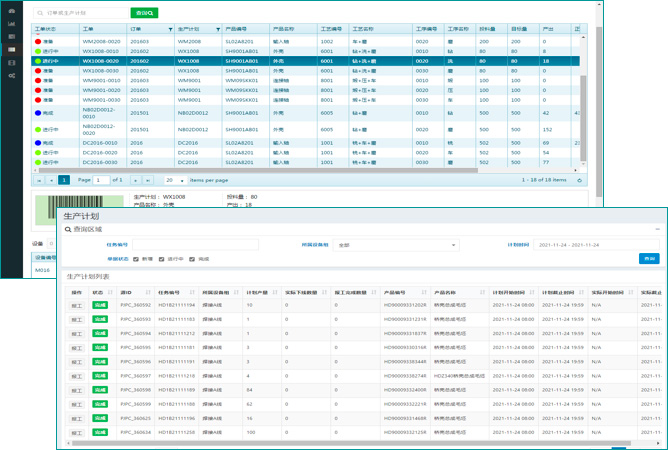Open the items per page dropdown
Screen dimensions: 668x450
[x=177, y=180]
